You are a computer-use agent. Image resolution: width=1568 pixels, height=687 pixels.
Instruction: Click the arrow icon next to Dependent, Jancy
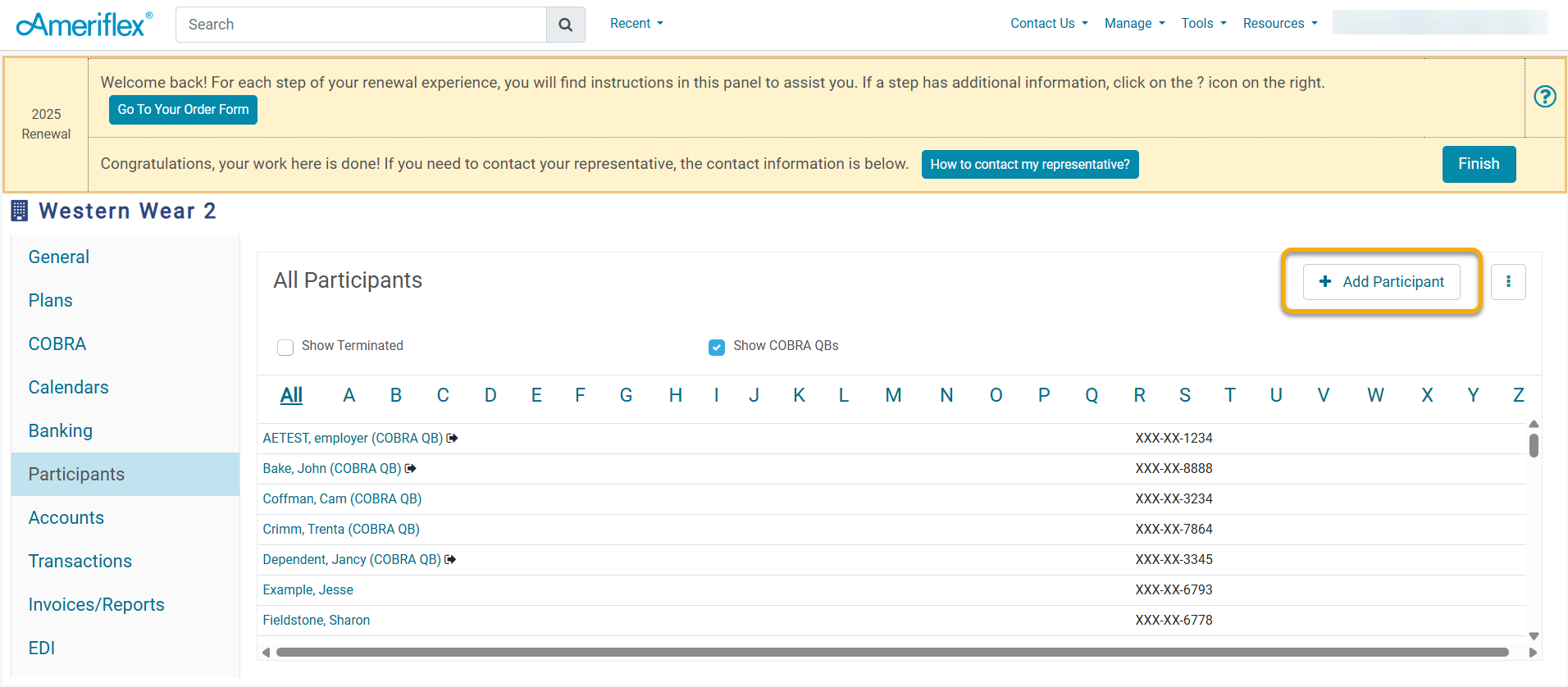coord(450,560)
